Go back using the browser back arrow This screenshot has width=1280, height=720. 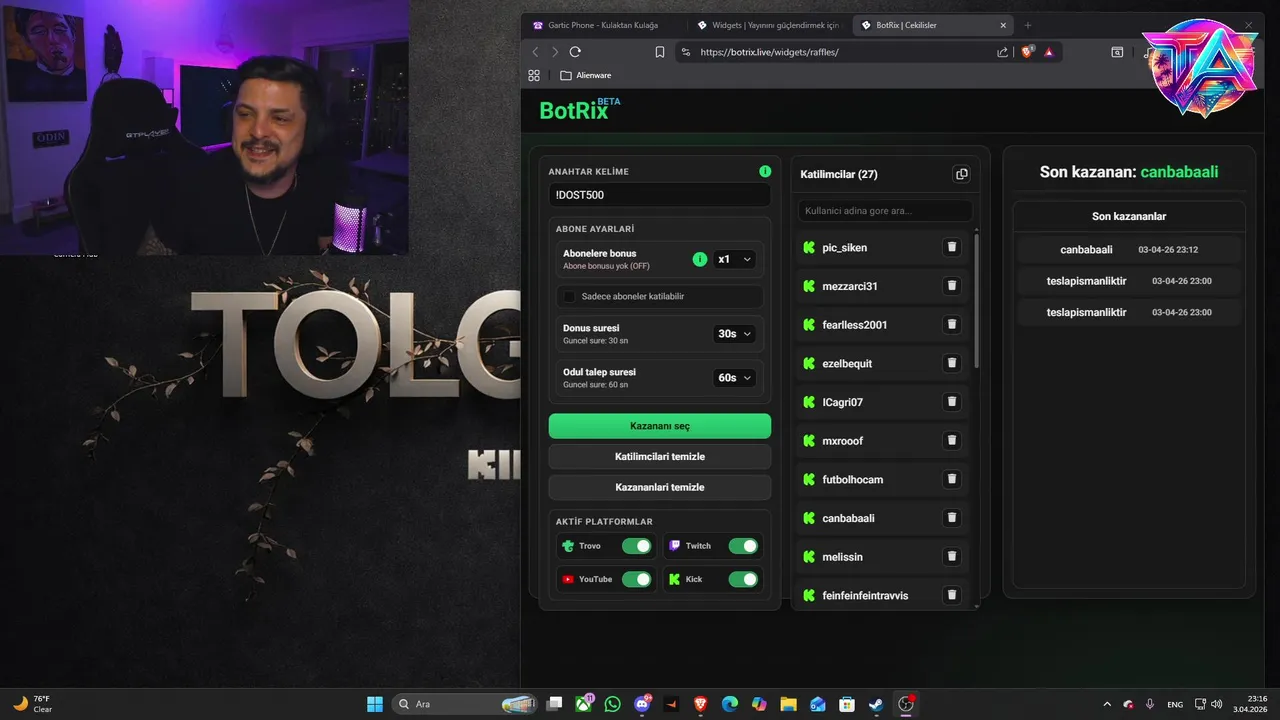[535, 52]
